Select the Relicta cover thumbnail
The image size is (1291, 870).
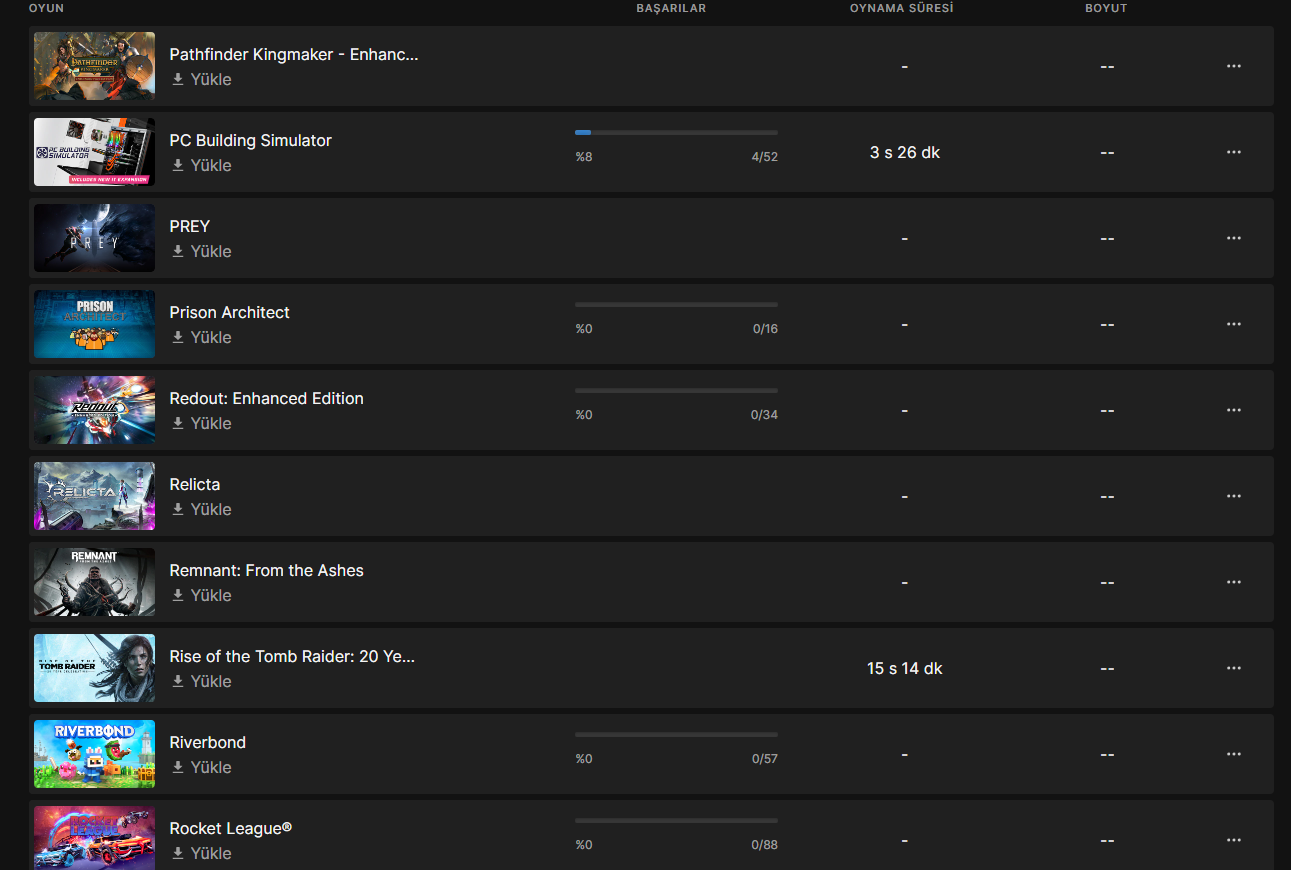(94, 496)
